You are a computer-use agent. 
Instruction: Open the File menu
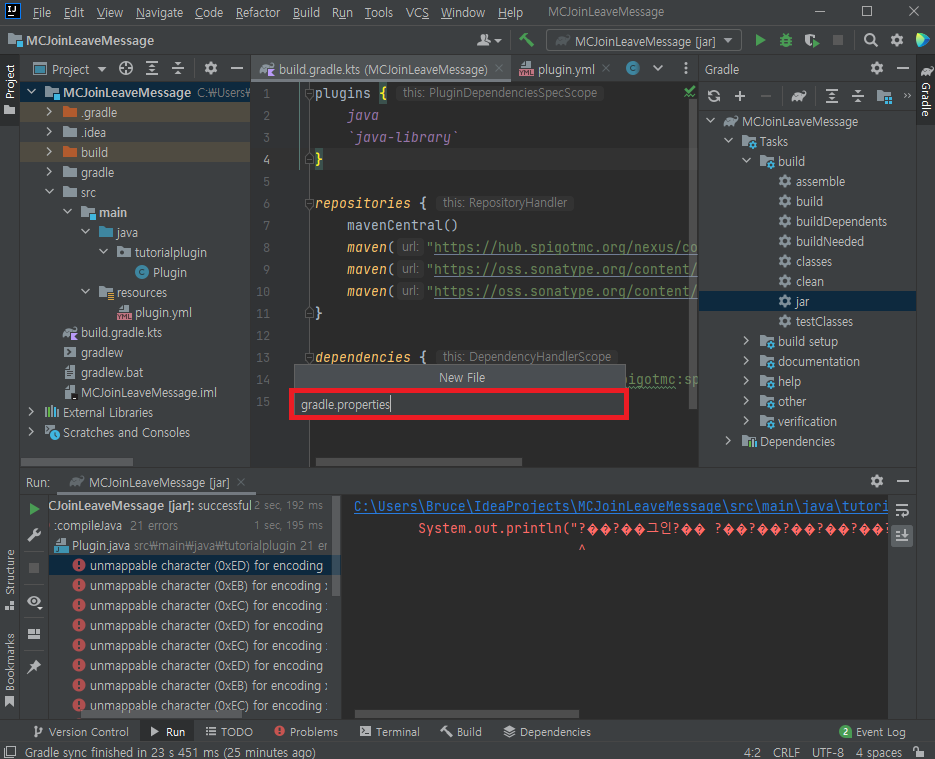tap(41, 12)
